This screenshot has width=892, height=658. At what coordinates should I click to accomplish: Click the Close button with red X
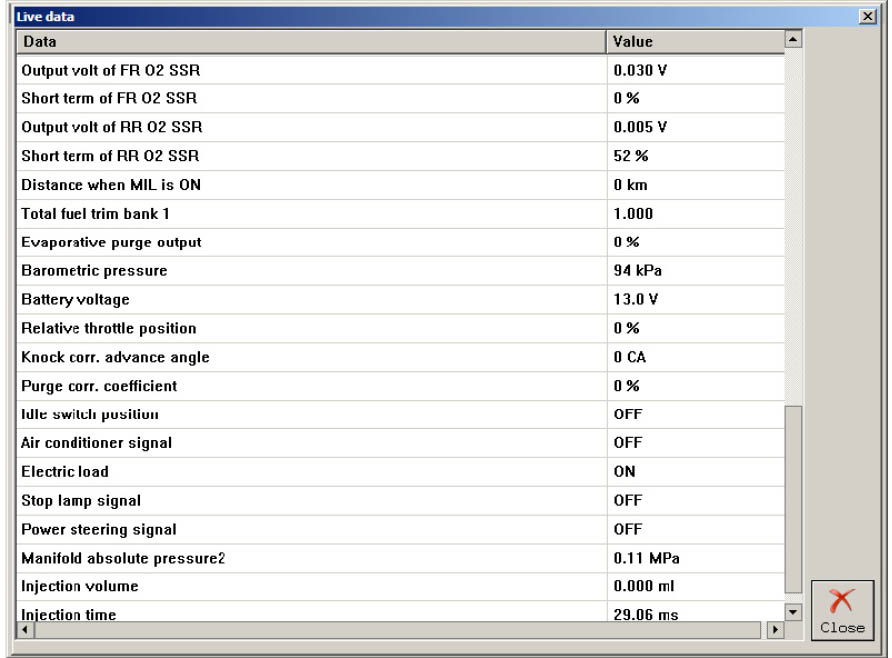click(841, 611)
